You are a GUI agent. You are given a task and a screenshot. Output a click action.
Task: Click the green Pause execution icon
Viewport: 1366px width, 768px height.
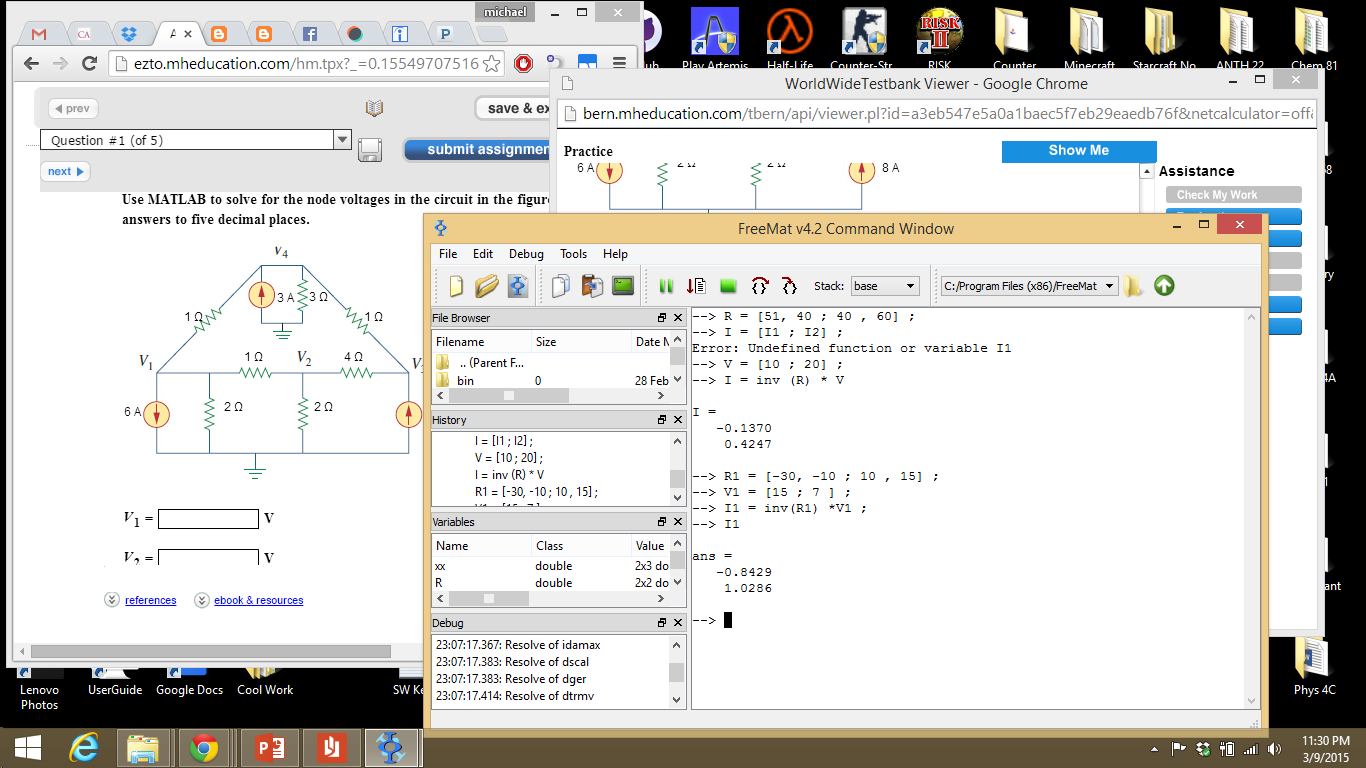click(x=666, y=286)
